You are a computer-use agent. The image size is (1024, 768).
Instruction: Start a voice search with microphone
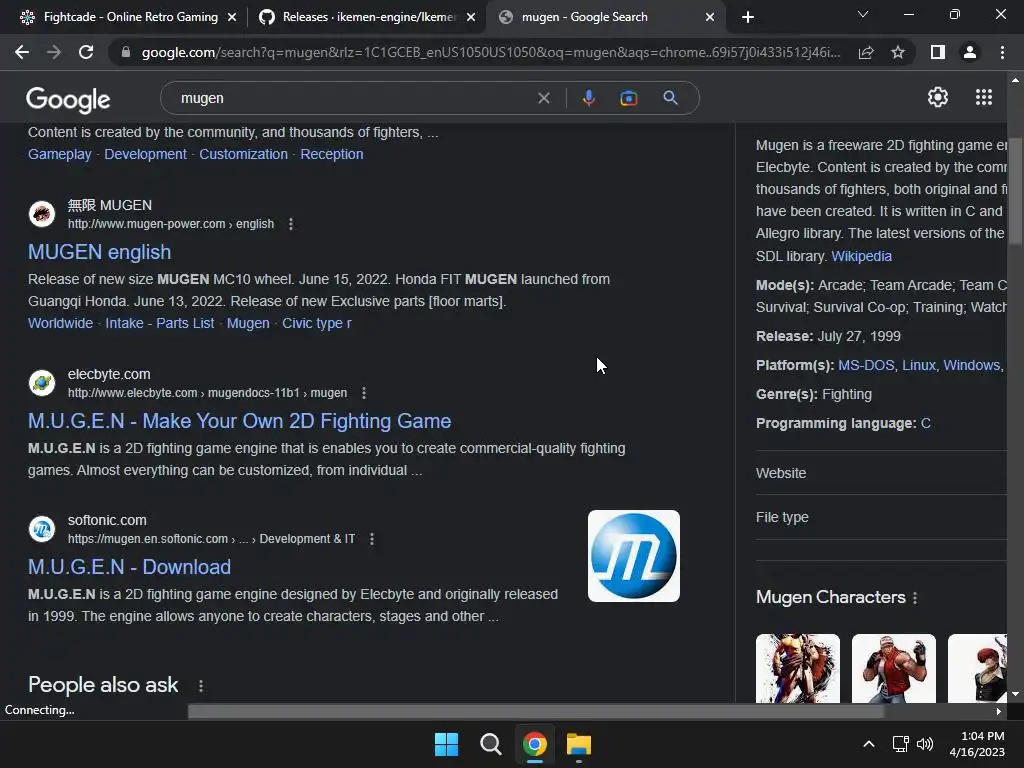(x=588, y=98)
